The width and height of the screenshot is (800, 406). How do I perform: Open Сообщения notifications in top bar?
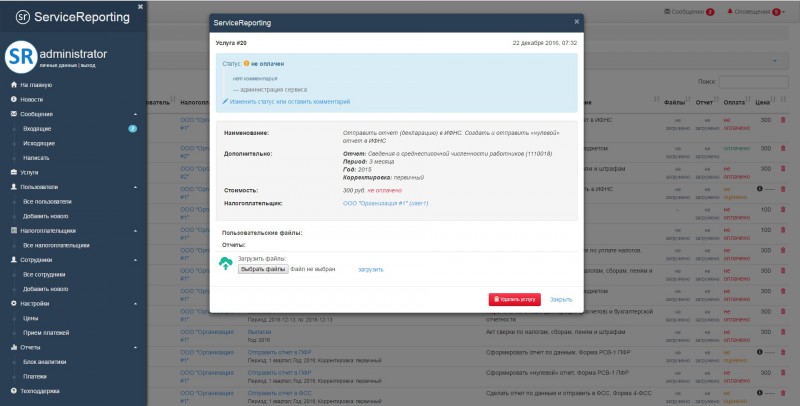(689, 12)
